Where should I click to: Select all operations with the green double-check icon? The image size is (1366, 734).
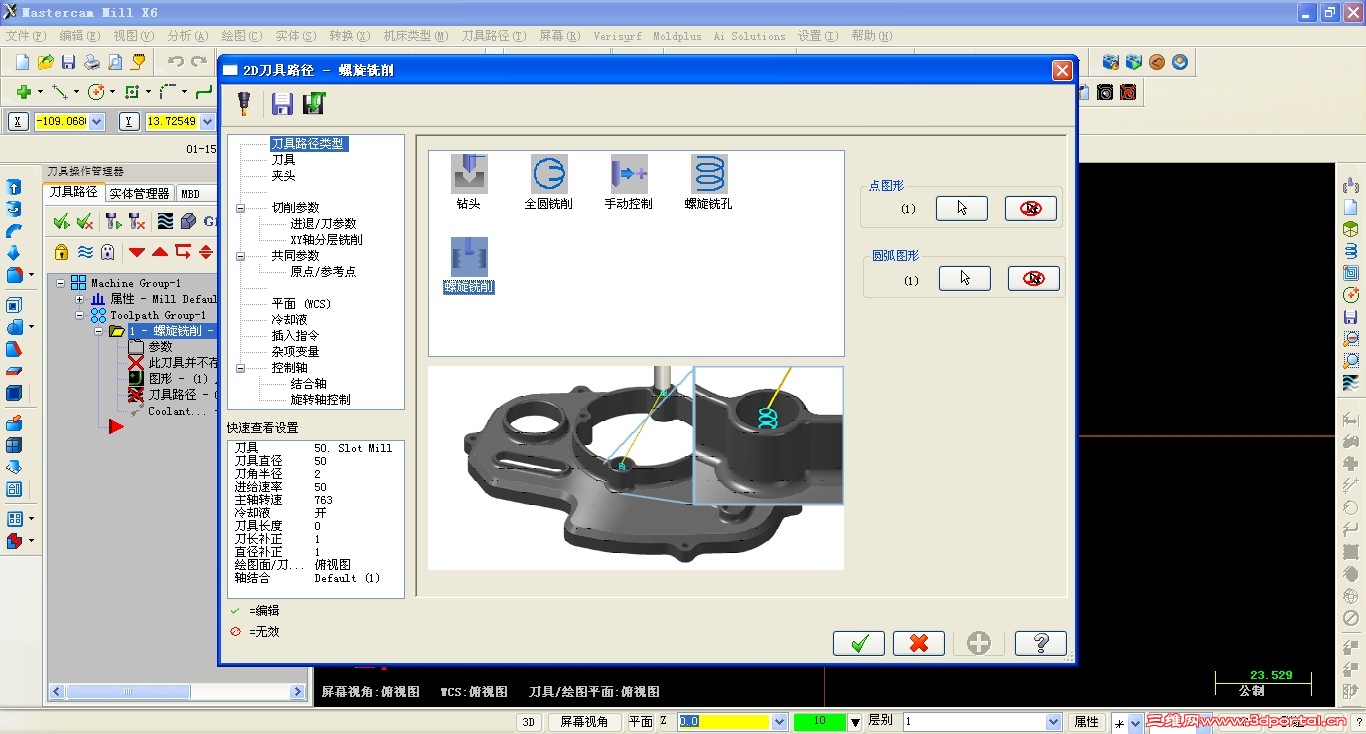(62, 221)
